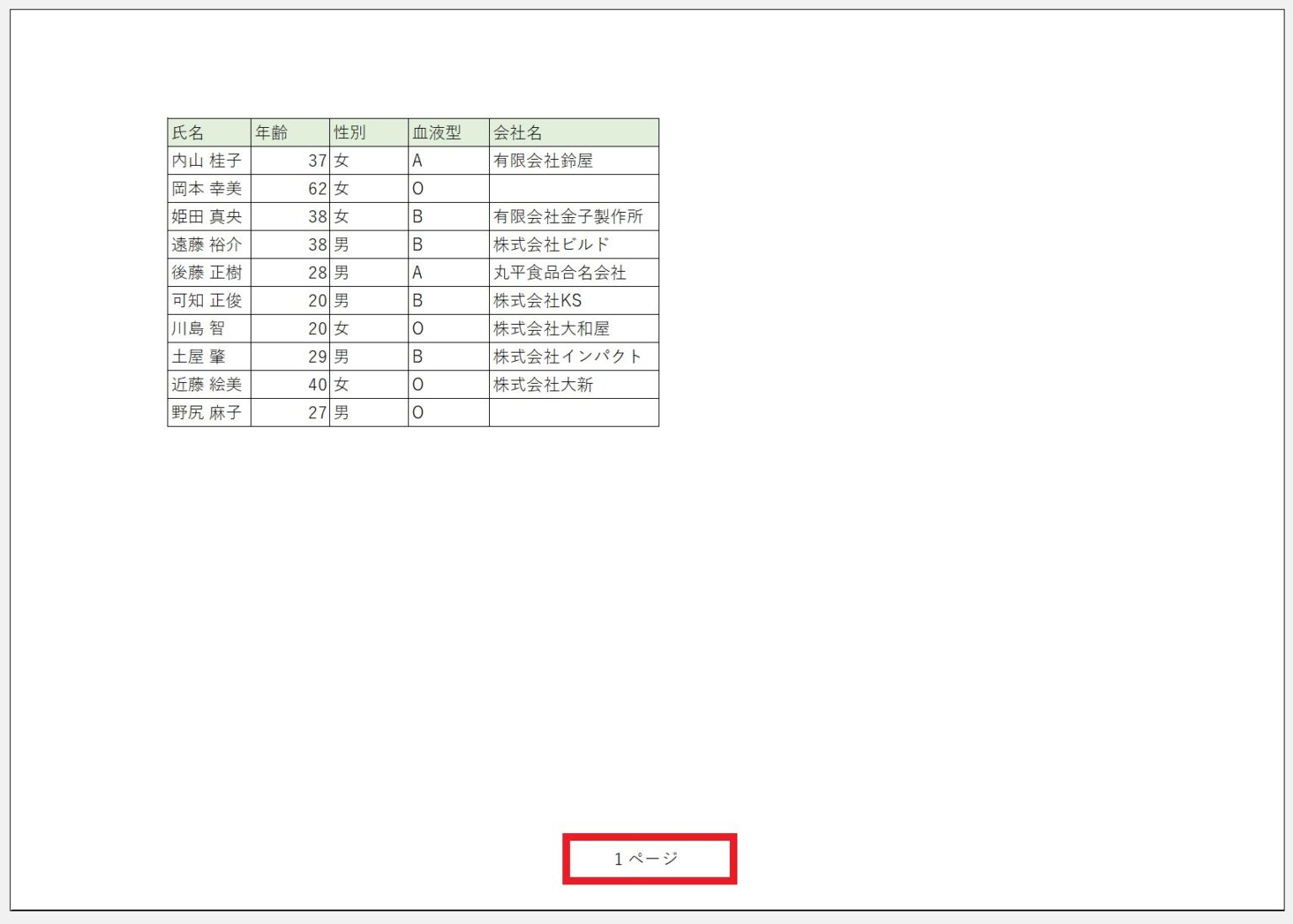Screen dimensions: 1293x924
Task: Click the name cell 遠藤 裕介
Action: (206, 244)
